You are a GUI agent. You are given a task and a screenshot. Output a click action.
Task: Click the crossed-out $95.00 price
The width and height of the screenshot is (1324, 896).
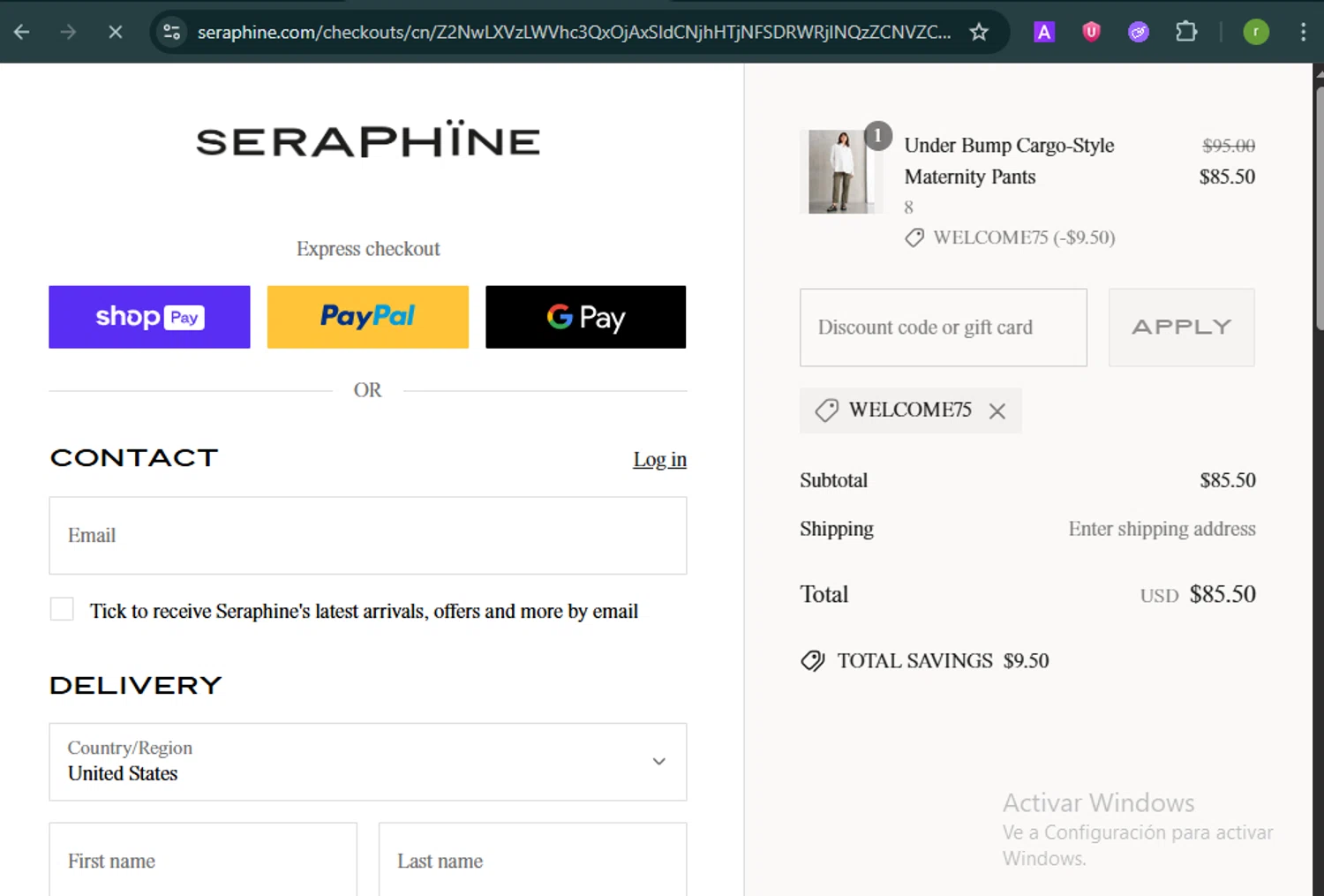pyautogui.click(x=1229, y=146)
